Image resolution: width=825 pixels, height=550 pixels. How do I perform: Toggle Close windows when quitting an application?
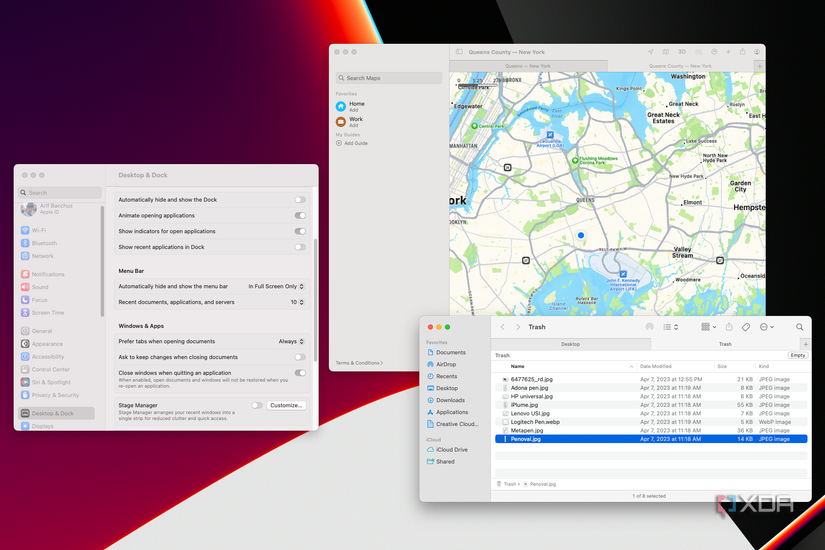[300, 373]
